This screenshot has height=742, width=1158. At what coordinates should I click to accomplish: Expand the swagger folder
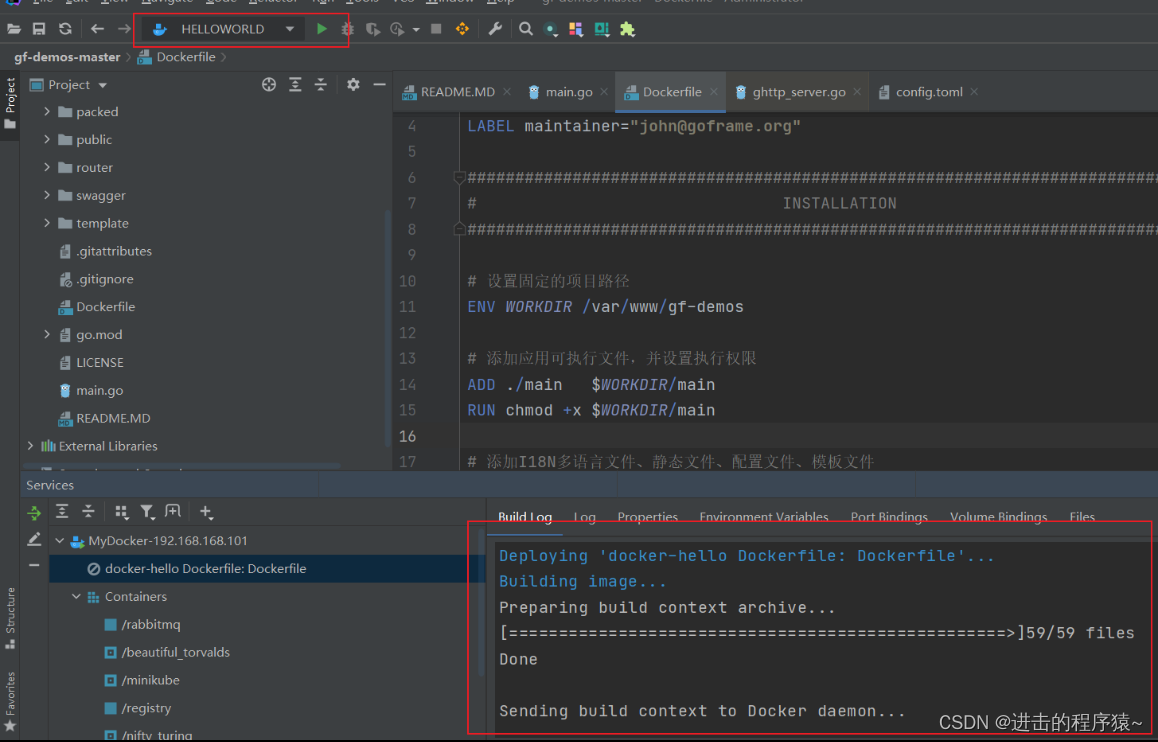tap(47, 195)
